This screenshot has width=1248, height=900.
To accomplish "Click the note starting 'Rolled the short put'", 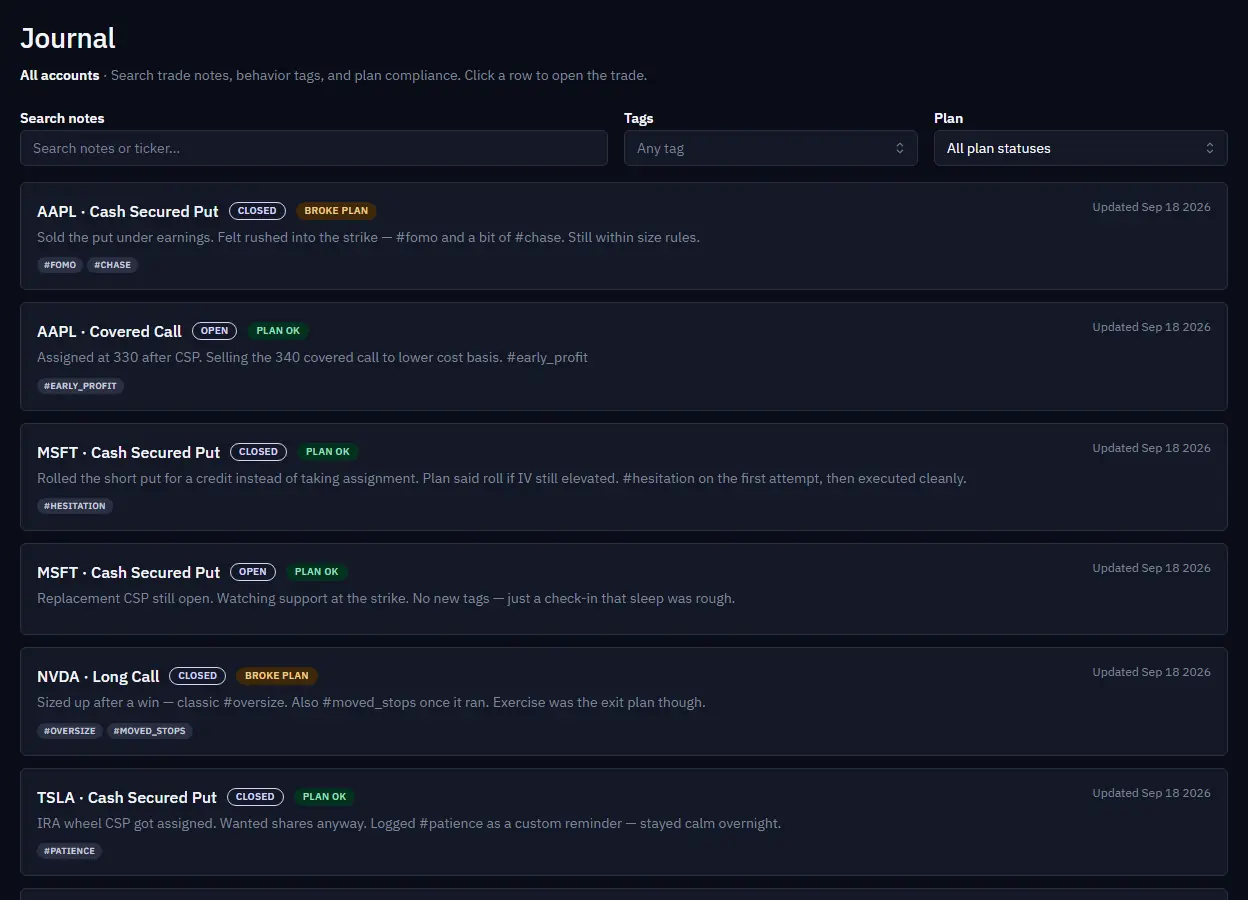I will pos(502,478).
